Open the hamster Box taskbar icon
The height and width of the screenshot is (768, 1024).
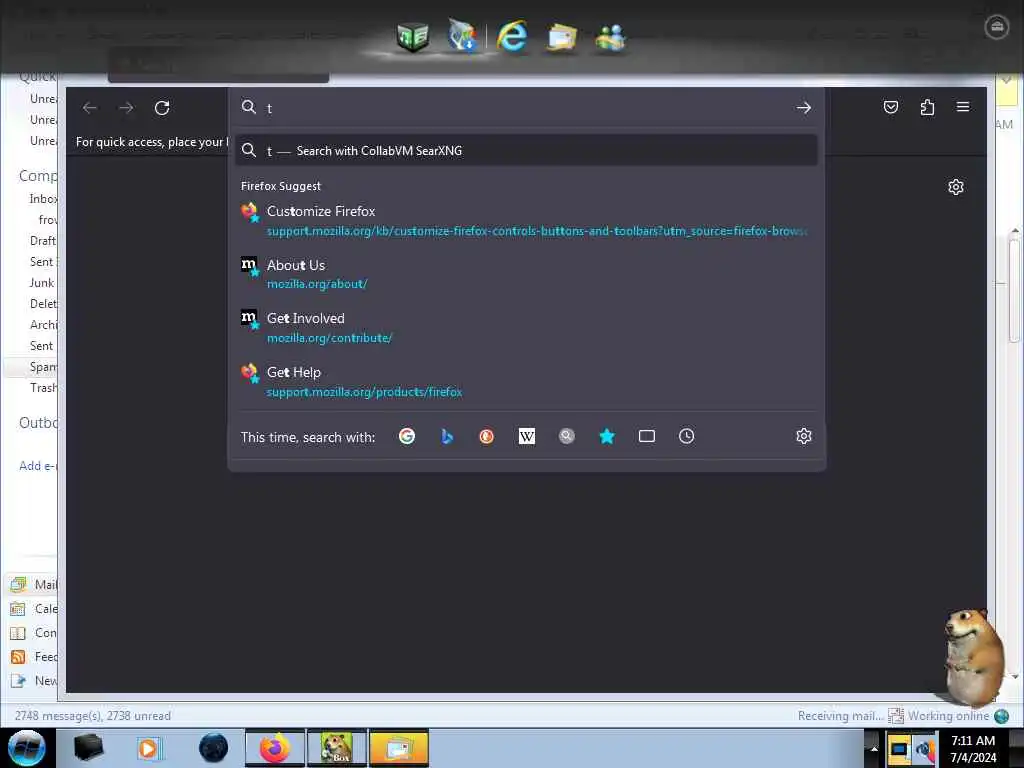(338, 748)
